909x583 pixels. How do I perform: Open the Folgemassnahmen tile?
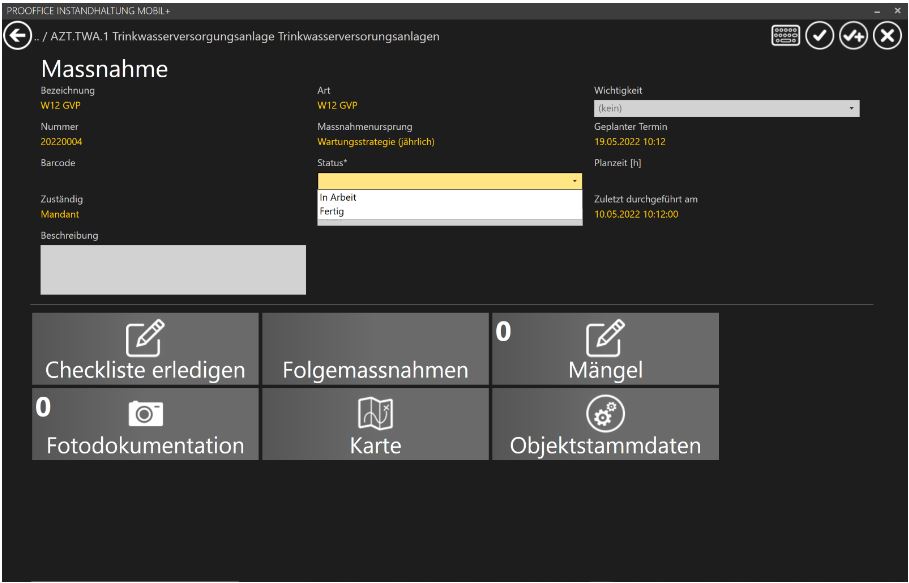tap(375, 349)
